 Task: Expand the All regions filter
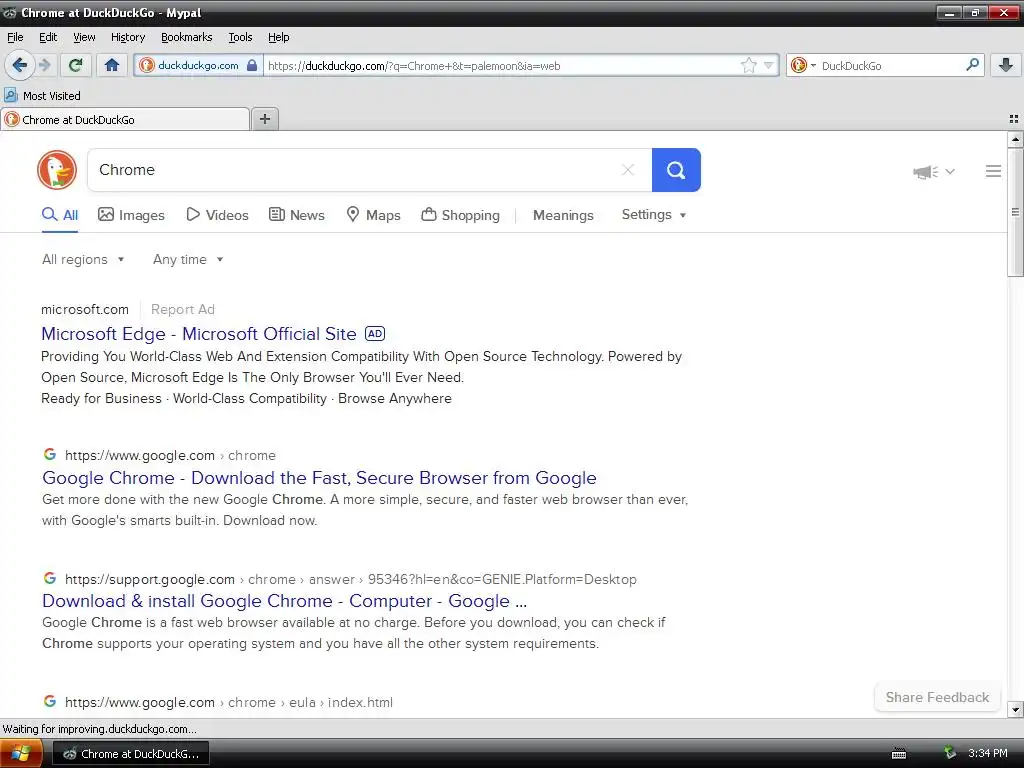83,259
